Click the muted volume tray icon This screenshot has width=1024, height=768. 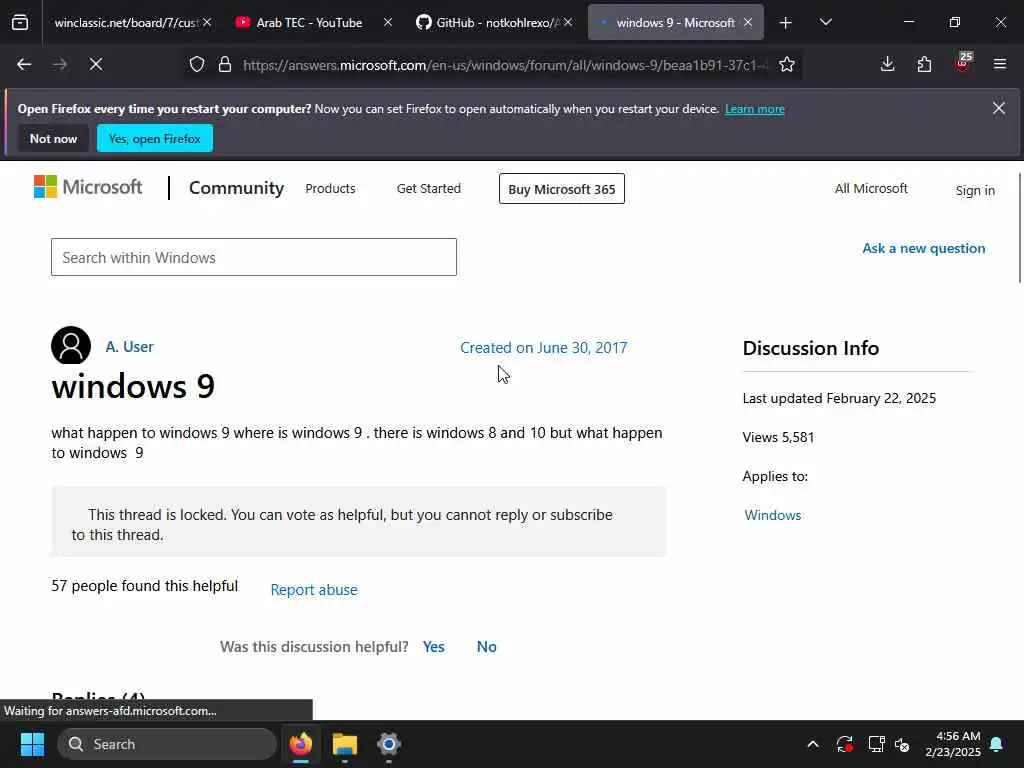pos(902,744)
